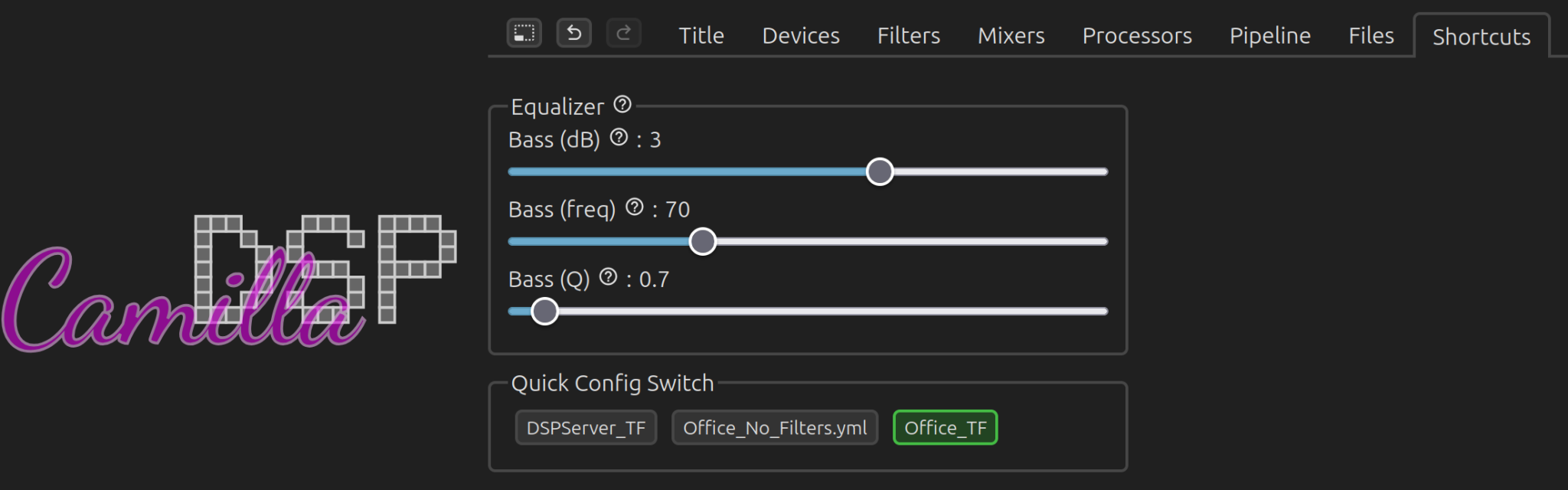Open the Processors tab
This screenshot has width=1568, height=490.
(x=1137, y=35)
